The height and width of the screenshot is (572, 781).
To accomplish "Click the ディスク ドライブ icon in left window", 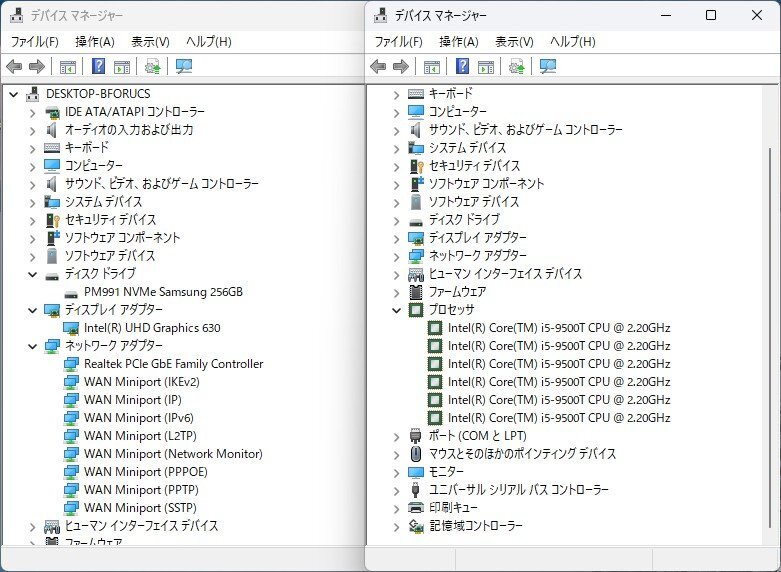I will click(52, 275).
